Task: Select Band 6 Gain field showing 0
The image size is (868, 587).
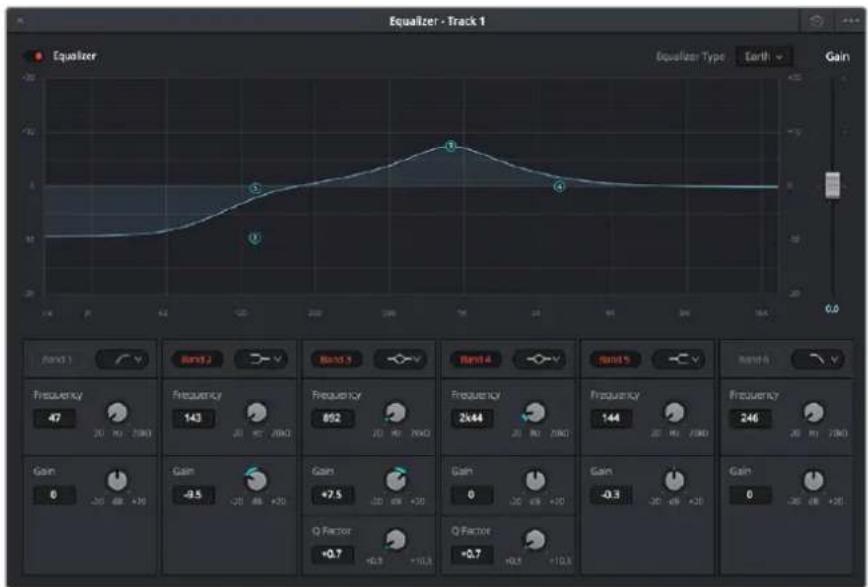Action: 750,495
